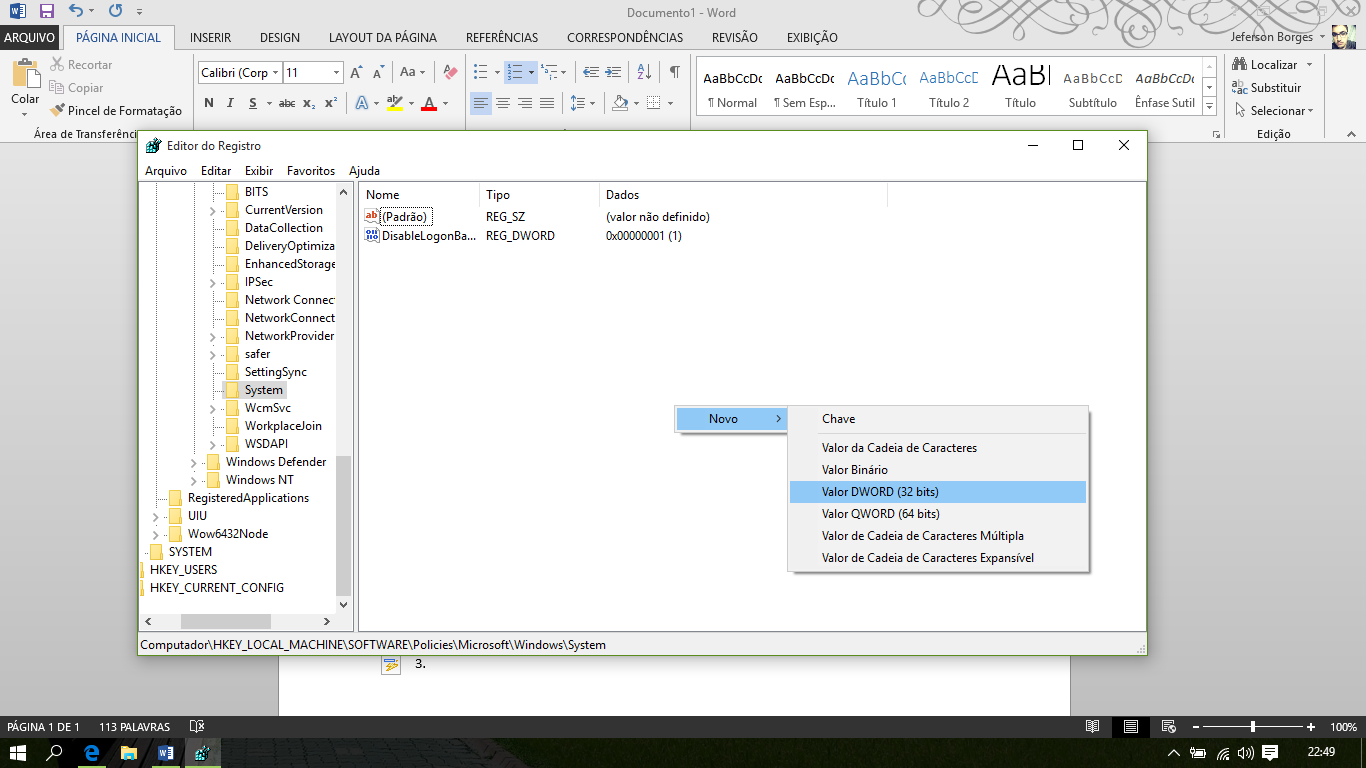Click the Colar (paste) icon in Word
The image size is (1366, 768).
click(24, 74)
